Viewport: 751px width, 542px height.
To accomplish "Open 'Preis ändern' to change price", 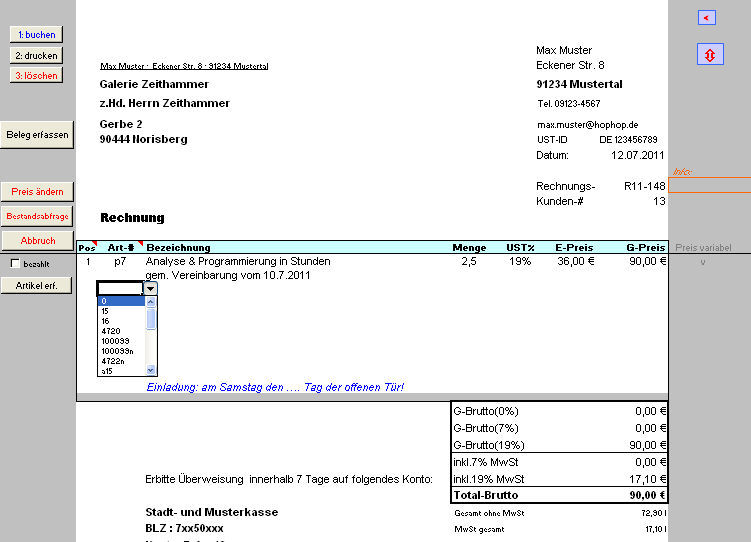I will tap(37, 191).
